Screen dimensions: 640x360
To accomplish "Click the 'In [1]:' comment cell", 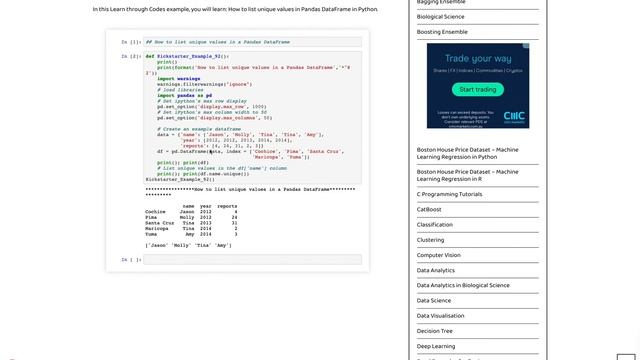I will click(252, 42).
